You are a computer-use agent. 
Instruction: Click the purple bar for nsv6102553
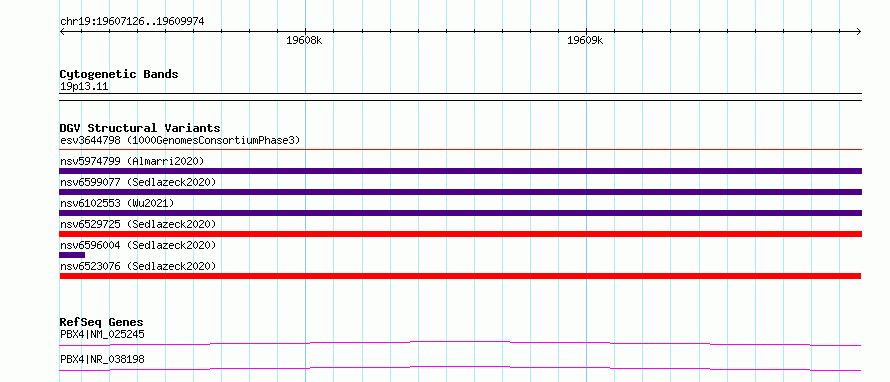460,213
